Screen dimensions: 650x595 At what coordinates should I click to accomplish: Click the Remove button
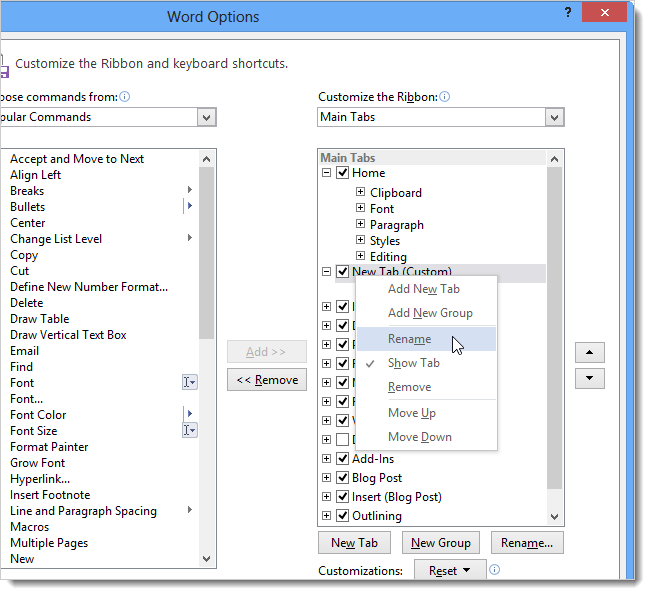point(267,380)
